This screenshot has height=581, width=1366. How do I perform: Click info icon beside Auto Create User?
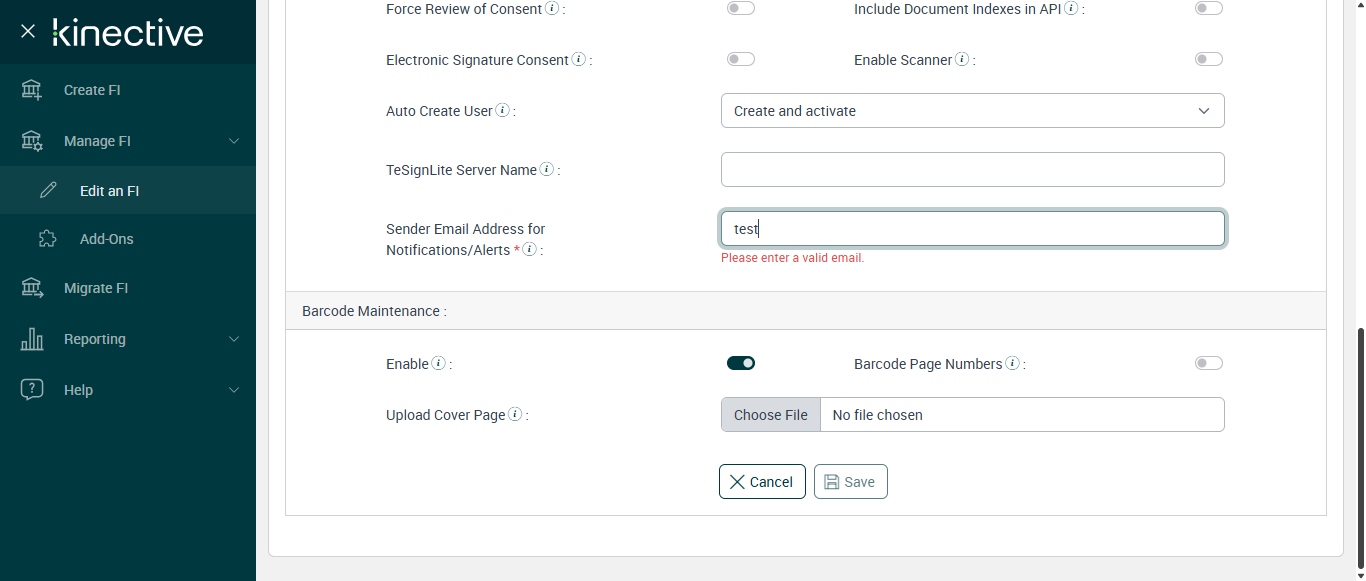(x=502, y=111)
